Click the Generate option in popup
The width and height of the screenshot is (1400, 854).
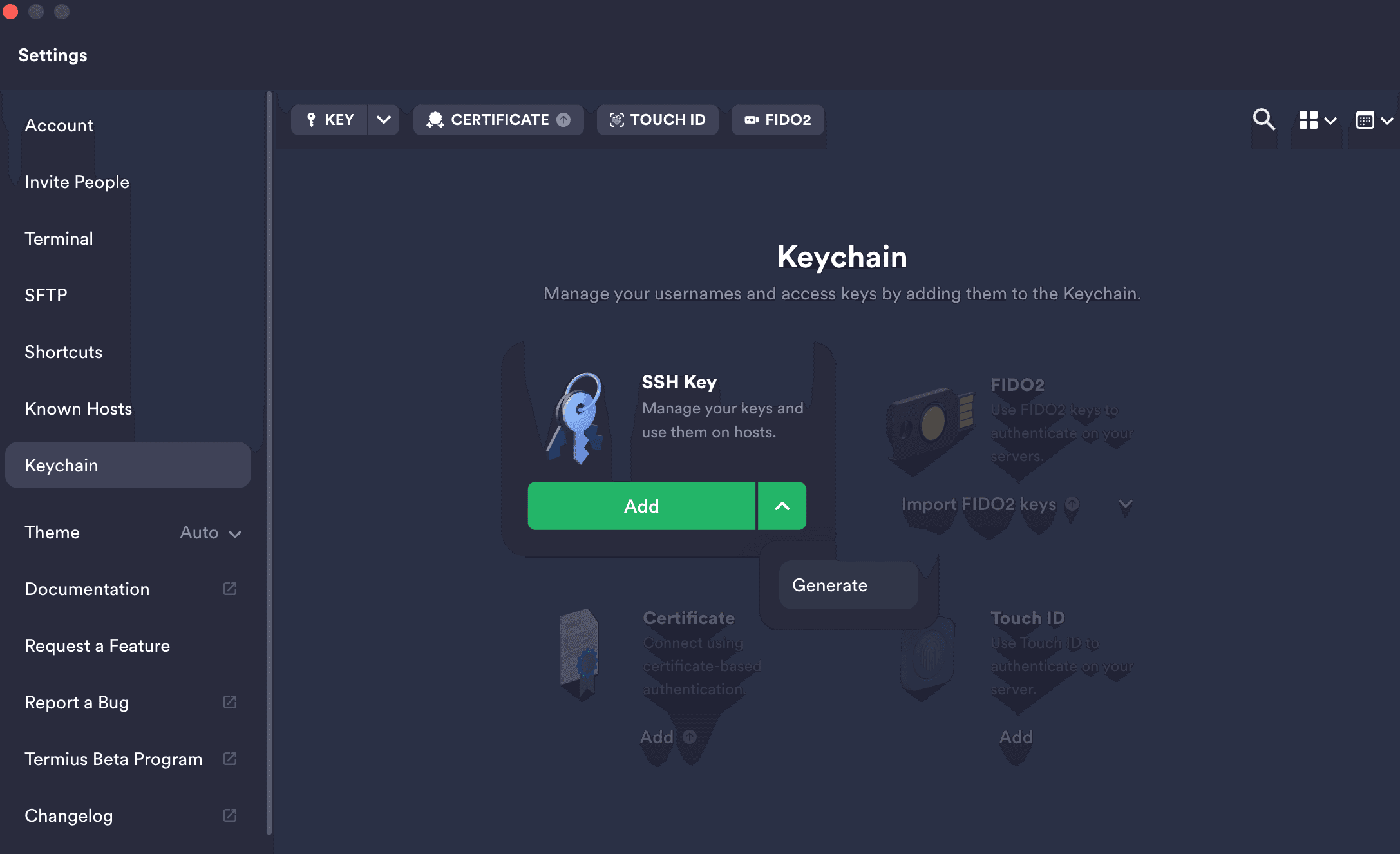point(829,584)
